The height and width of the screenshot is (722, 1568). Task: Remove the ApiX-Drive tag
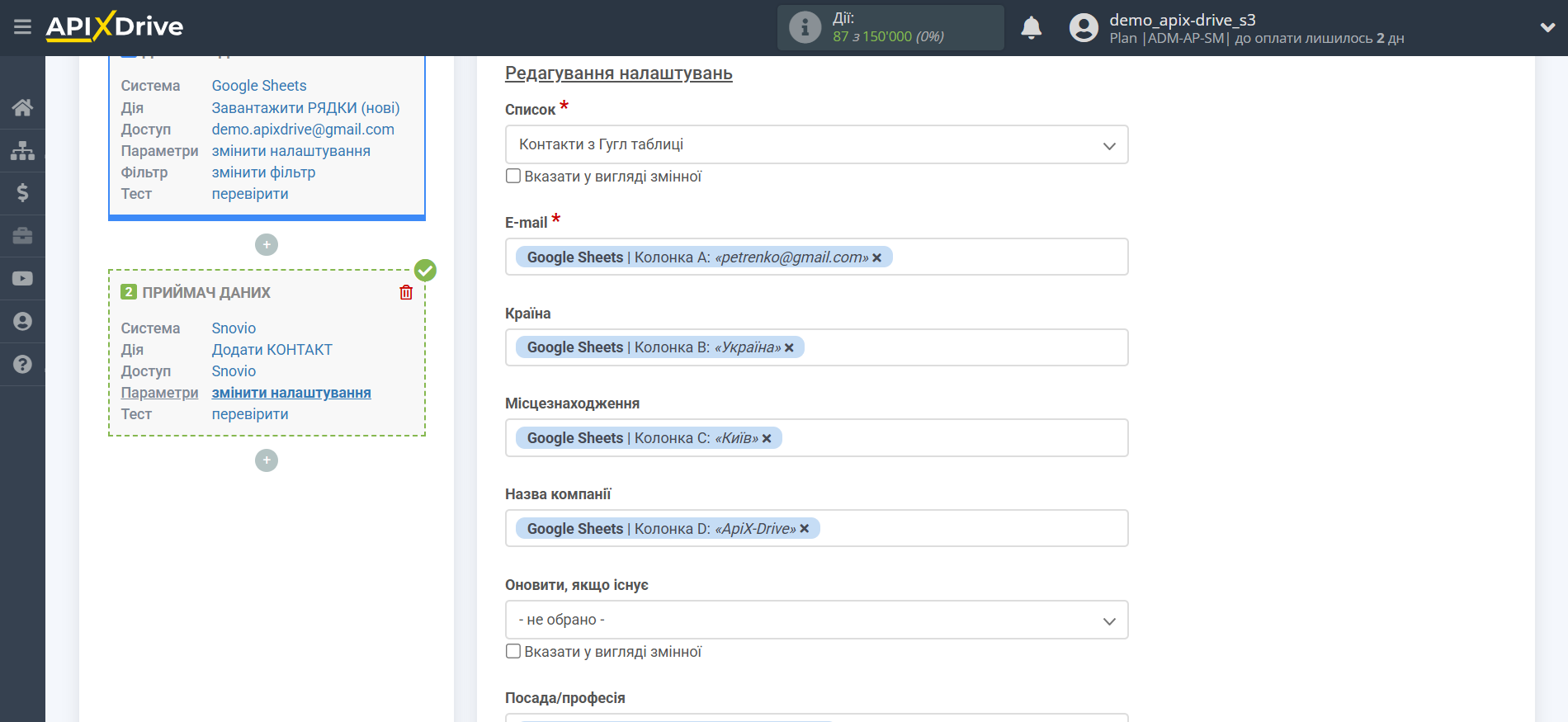(805, 529)
